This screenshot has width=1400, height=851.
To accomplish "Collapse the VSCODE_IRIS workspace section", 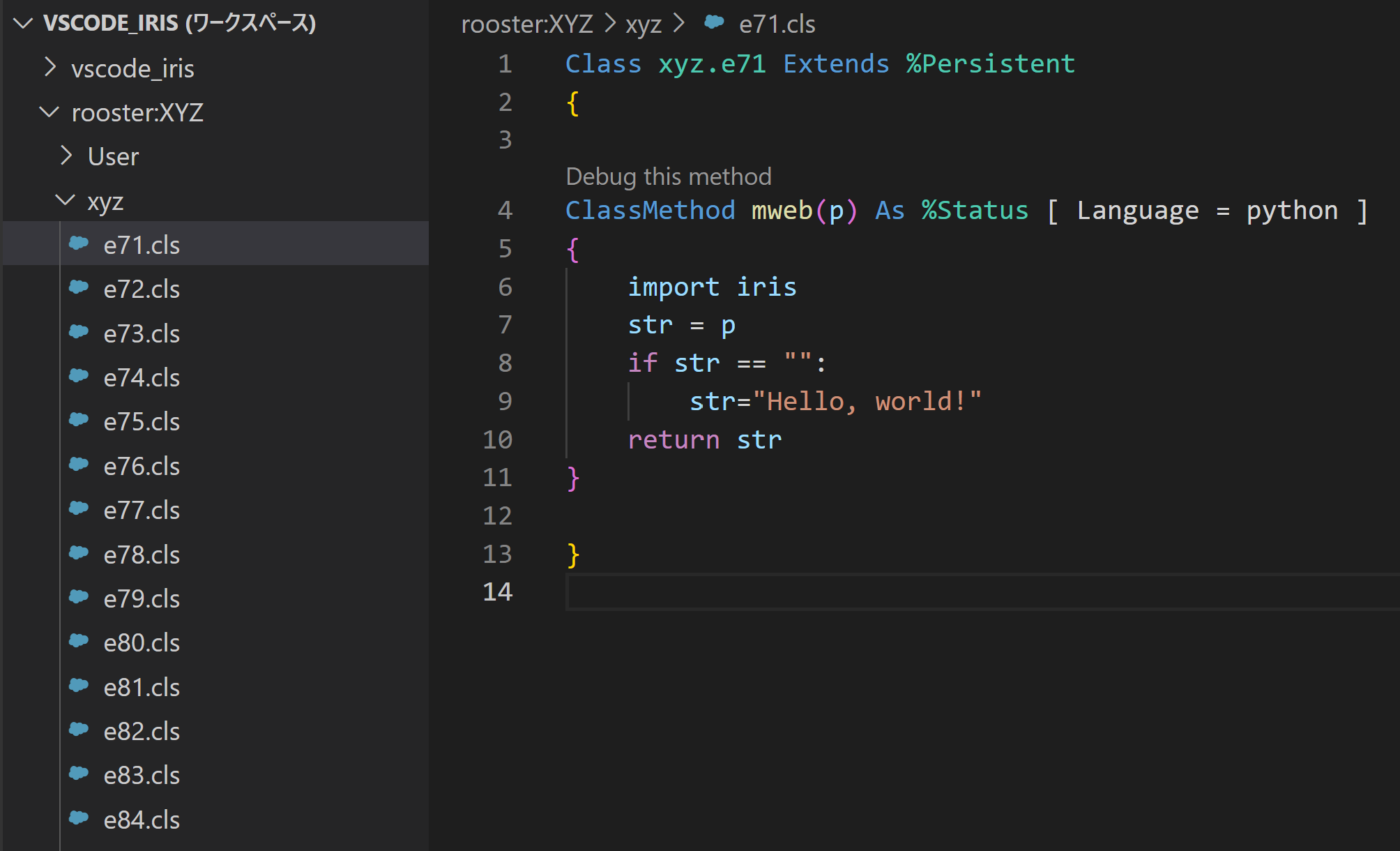I will [x=23, y=24].
